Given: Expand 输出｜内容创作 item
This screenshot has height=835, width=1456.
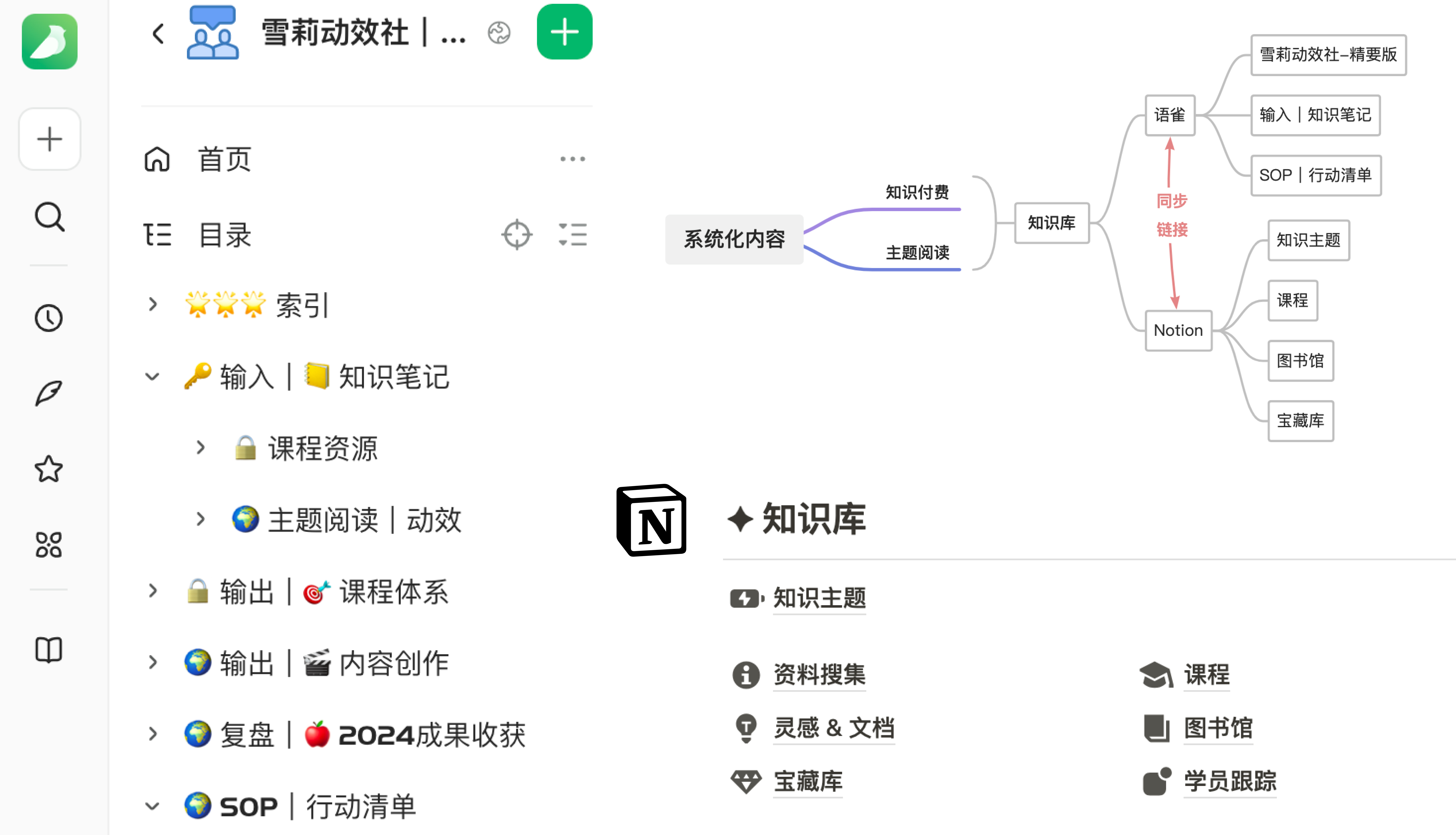Looking at the screenshot, I should pyautogui.click(x=153, y=662).
